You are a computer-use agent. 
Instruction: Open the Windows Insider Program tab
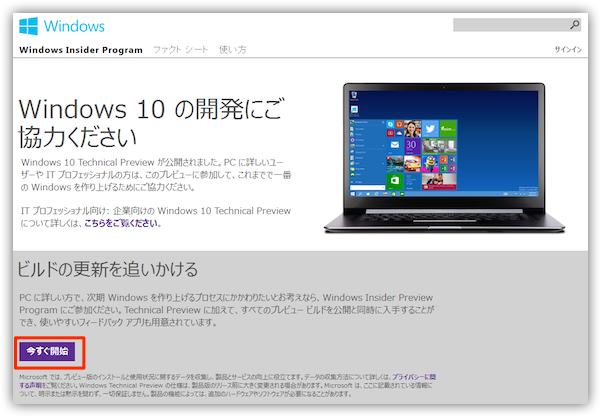click(81, 50)
